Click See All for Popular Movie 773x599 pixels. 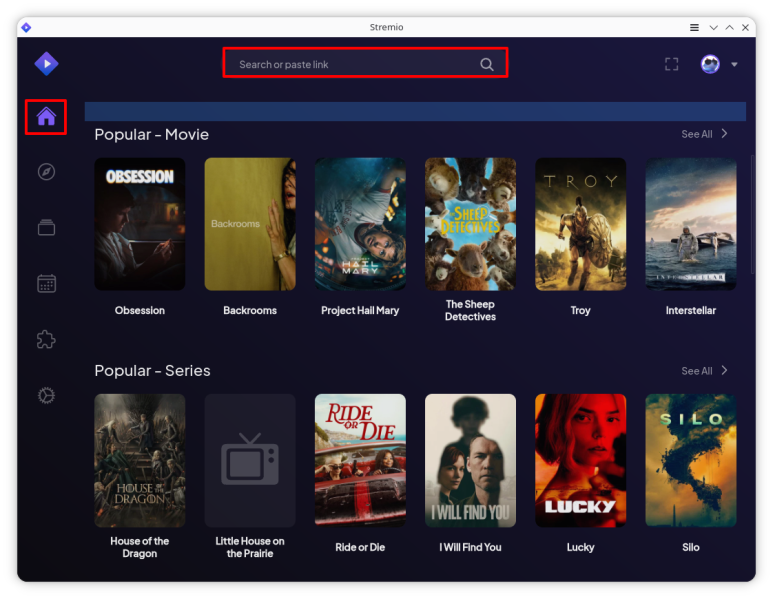click(704, 134)
